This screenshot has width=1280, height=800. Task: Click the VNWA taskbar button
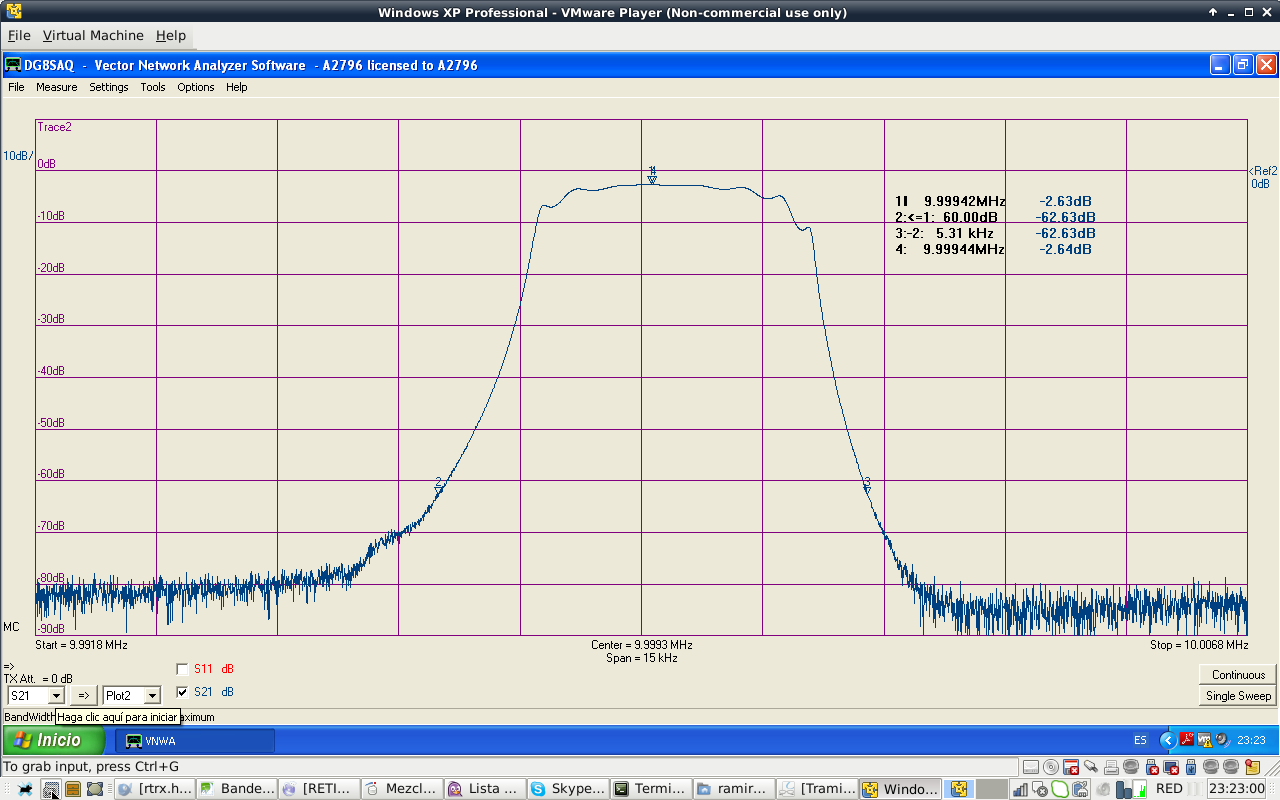pos(194,741)
